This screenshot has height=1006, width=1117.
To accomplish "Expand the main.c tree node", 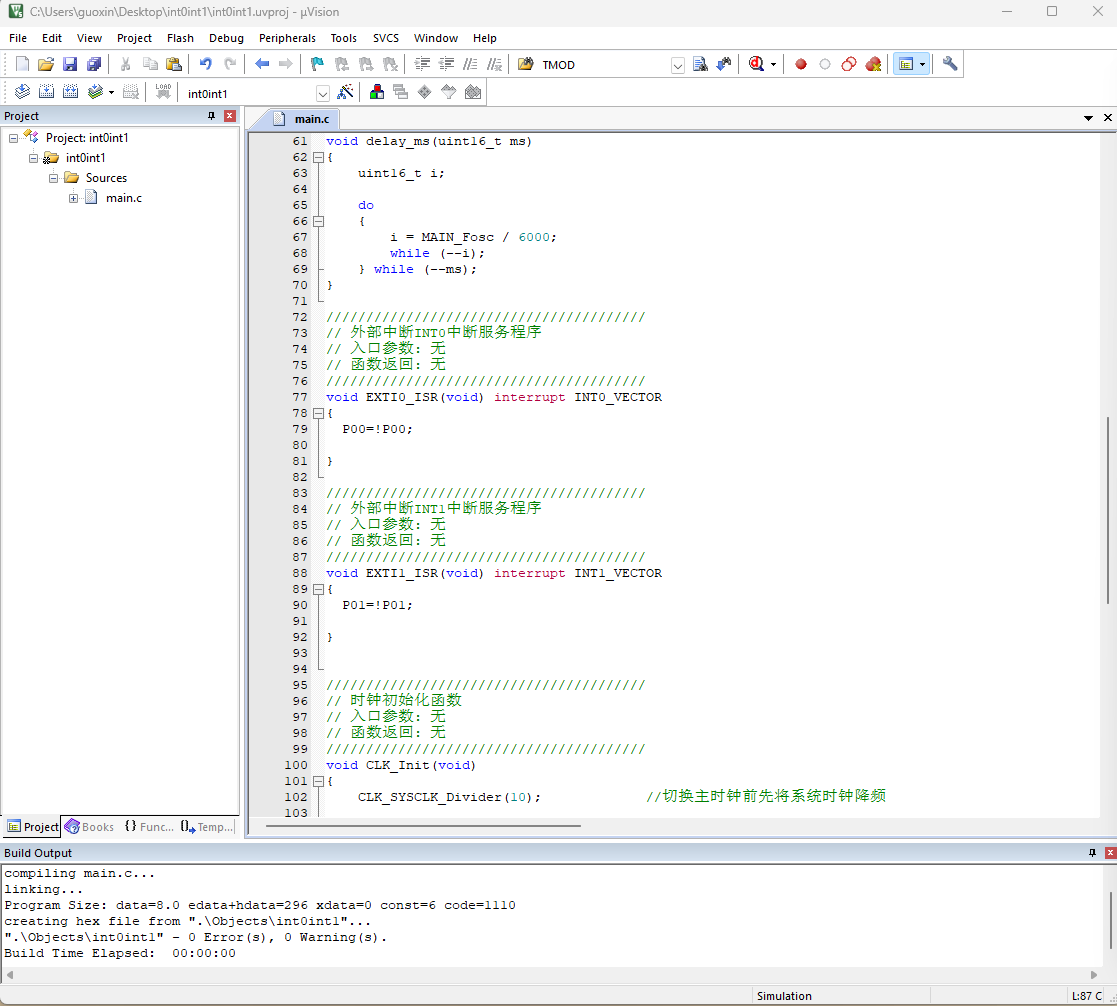I will pyautogui.click(x=74, y=198).
